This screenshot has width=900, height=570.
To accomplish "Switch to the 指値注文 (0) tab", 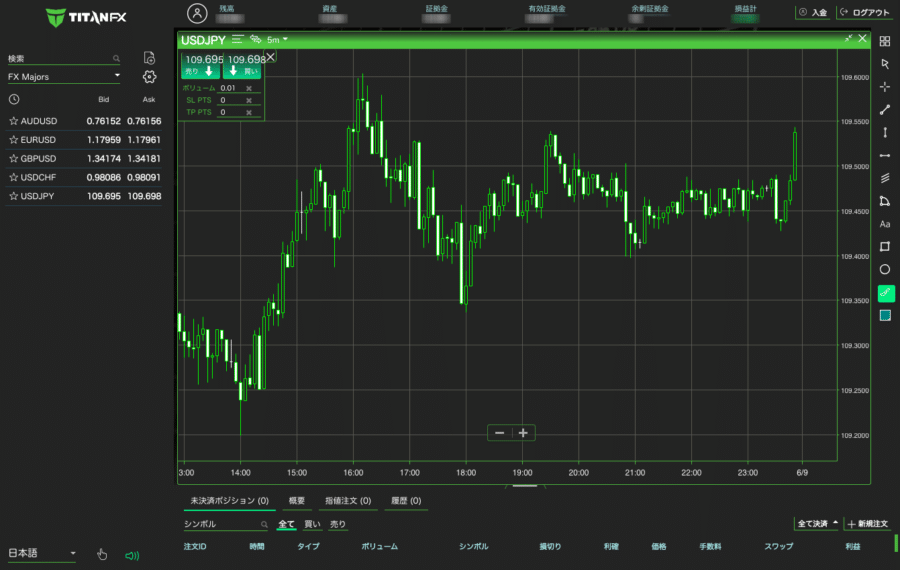I will click(348, 501).
